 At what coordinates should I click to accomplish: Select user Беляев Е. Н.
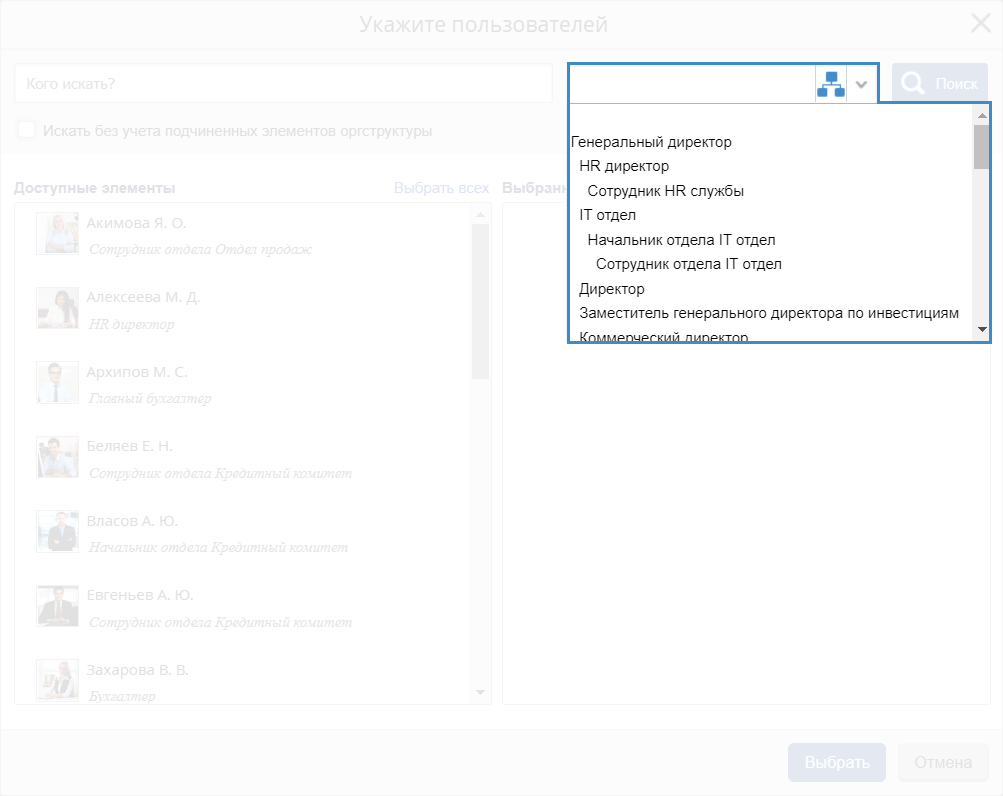[x=130, y=446]
